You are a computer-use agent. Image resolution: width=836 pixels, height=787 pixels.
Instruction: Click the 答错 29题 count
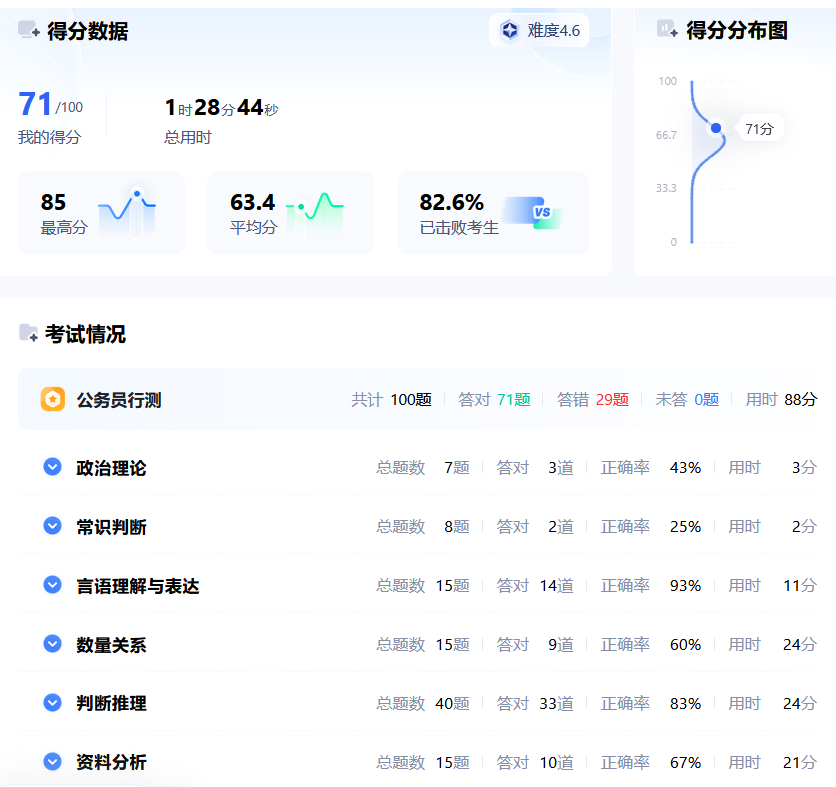click(612, 400)
